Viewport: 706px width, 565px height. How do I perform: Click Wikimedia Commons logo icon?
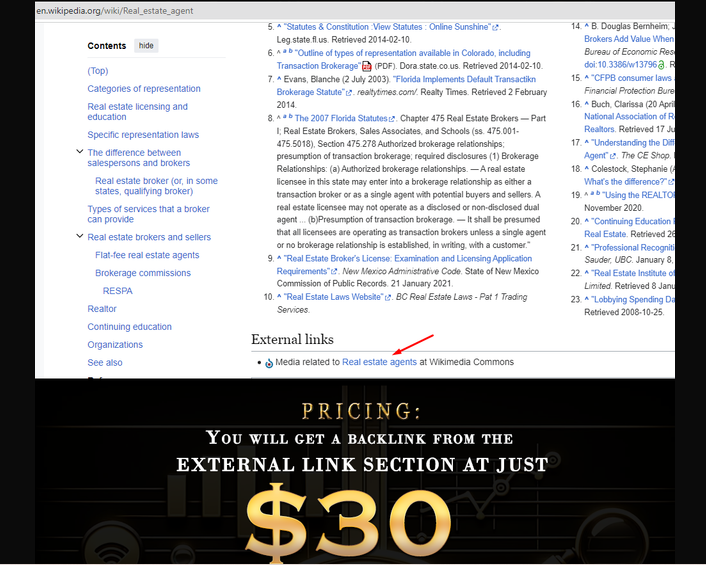(269, 363)
